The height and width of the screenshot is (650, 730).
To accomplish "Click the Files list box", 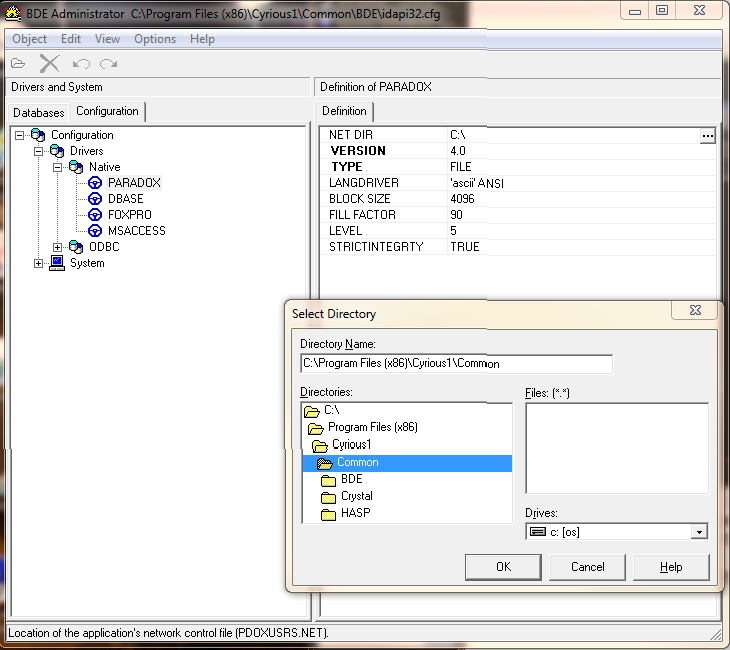I will pyautogui.click(x=617, y=448).
